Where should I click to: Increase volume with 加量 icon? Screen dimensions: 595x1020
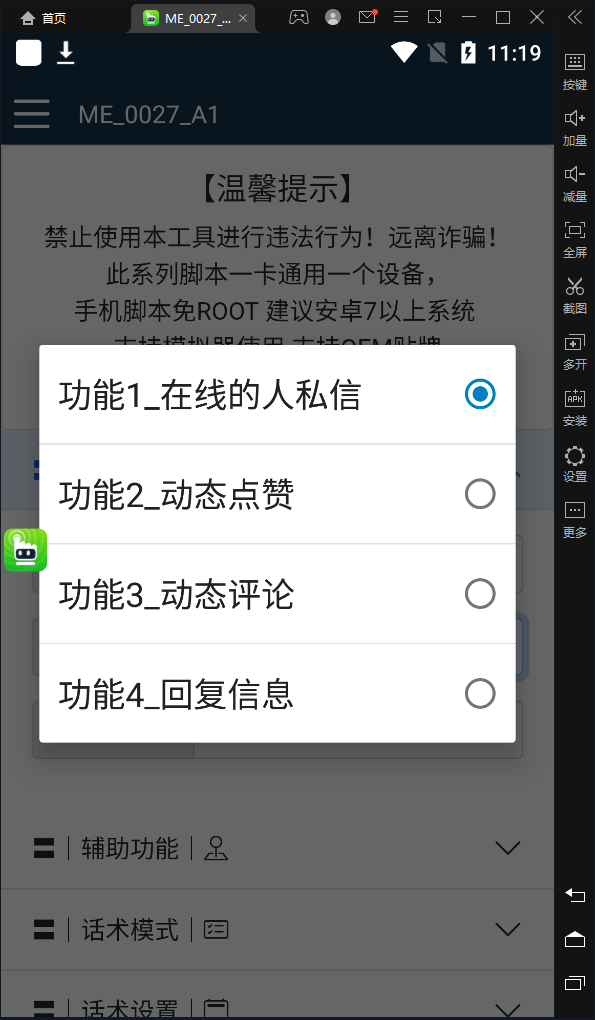[575, 128]
